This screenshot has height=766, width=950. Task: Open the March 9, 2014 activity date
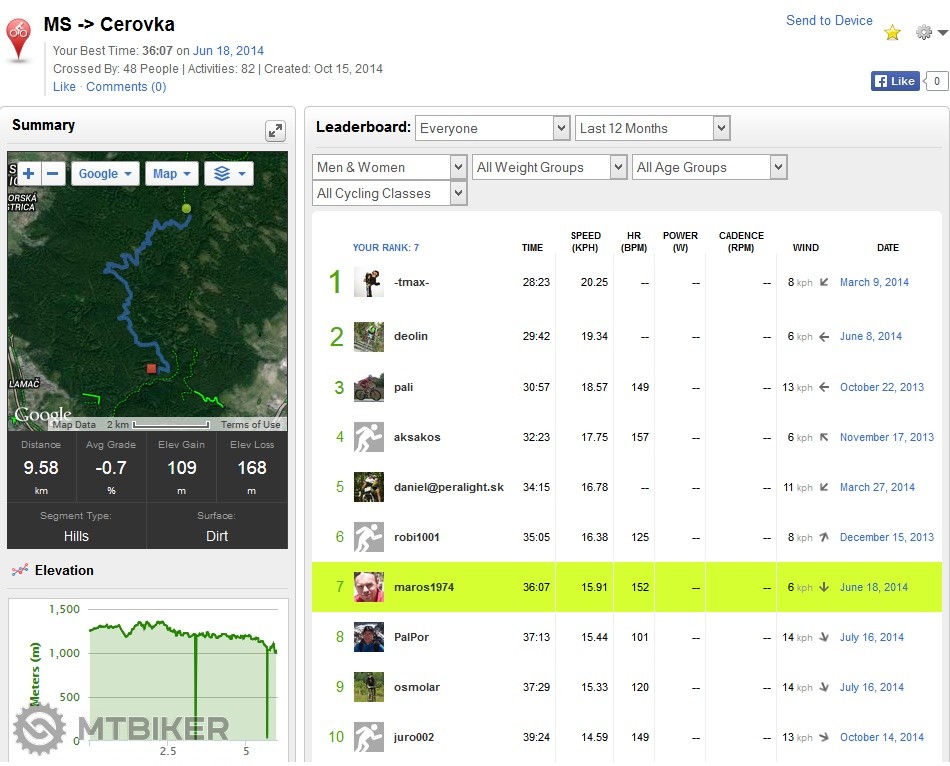(x=874, y=282)
